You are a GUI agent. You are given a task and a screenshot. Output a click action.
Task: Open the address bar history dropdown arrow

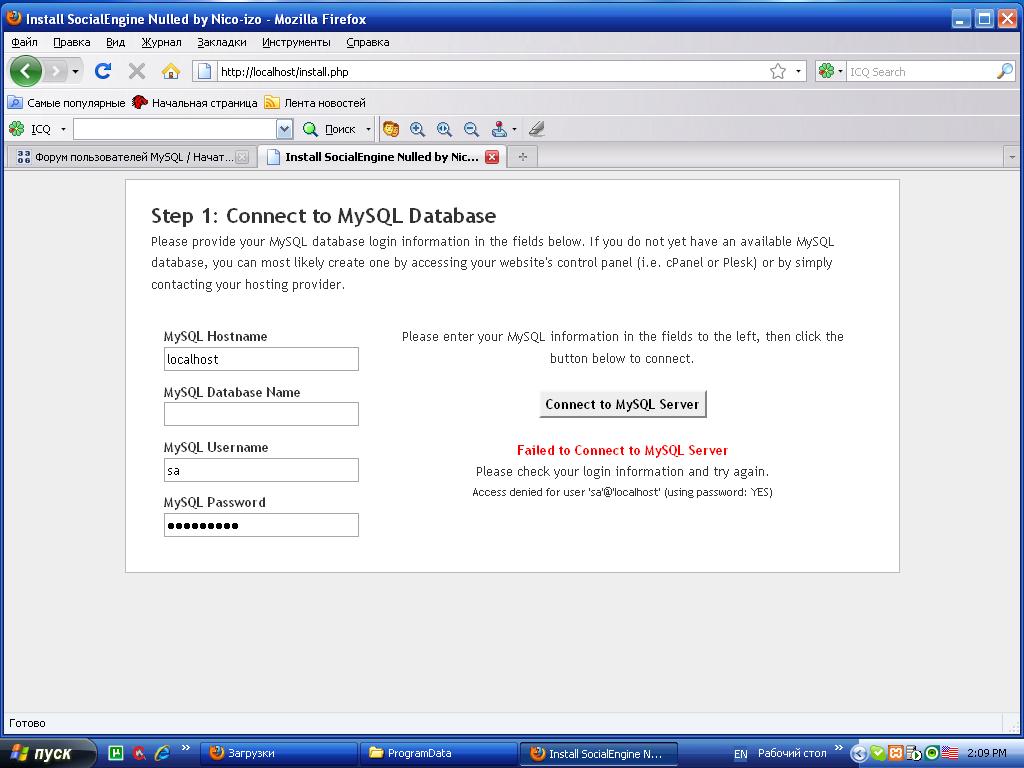(798, 71)
